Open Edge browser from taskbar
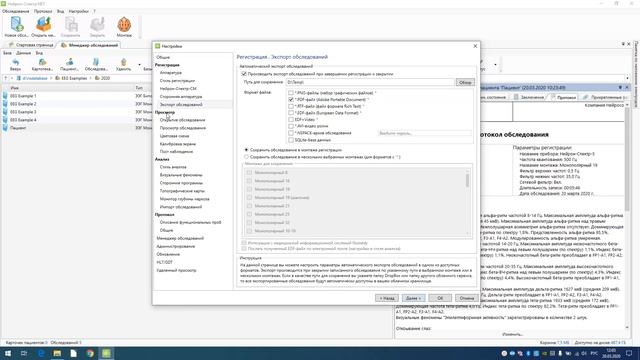 pyautogui.click(x=41, y=353)
